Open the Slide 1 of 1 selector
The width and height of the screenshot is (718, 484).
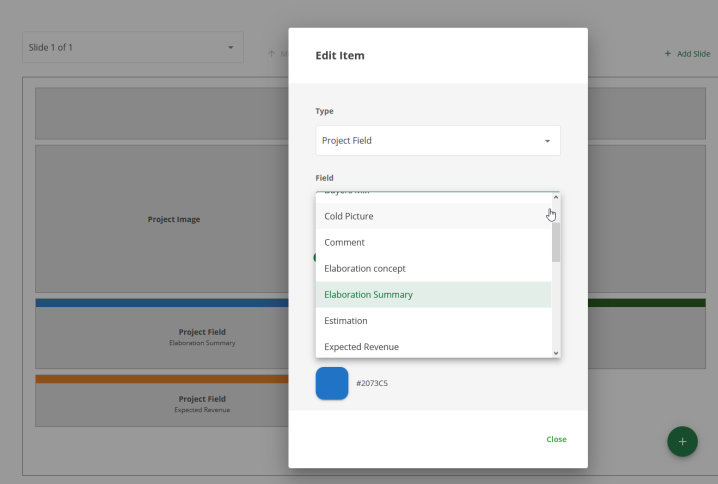[x=132, y=47]
